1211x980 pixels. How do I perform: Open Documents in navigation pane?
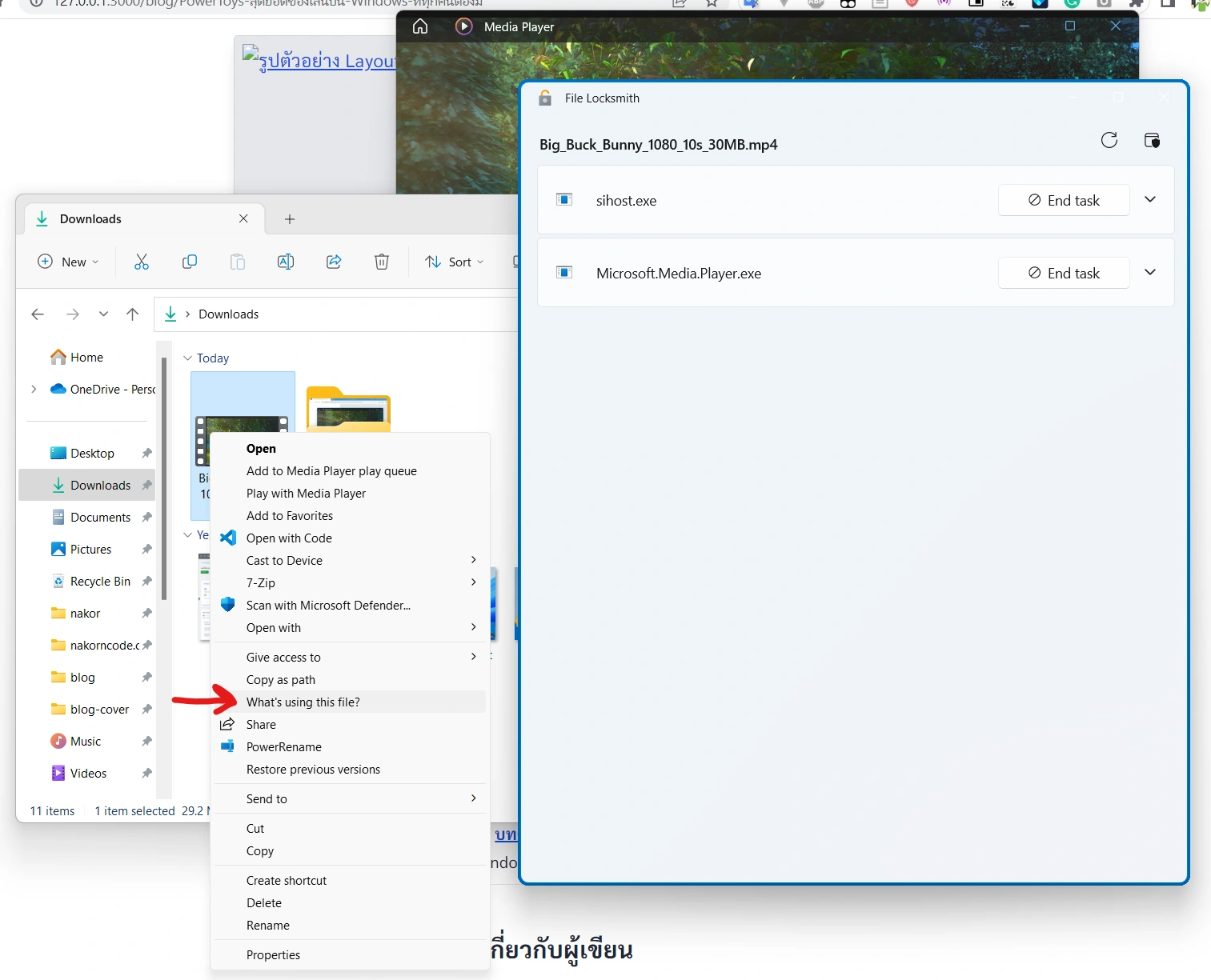tap(86, 518)
